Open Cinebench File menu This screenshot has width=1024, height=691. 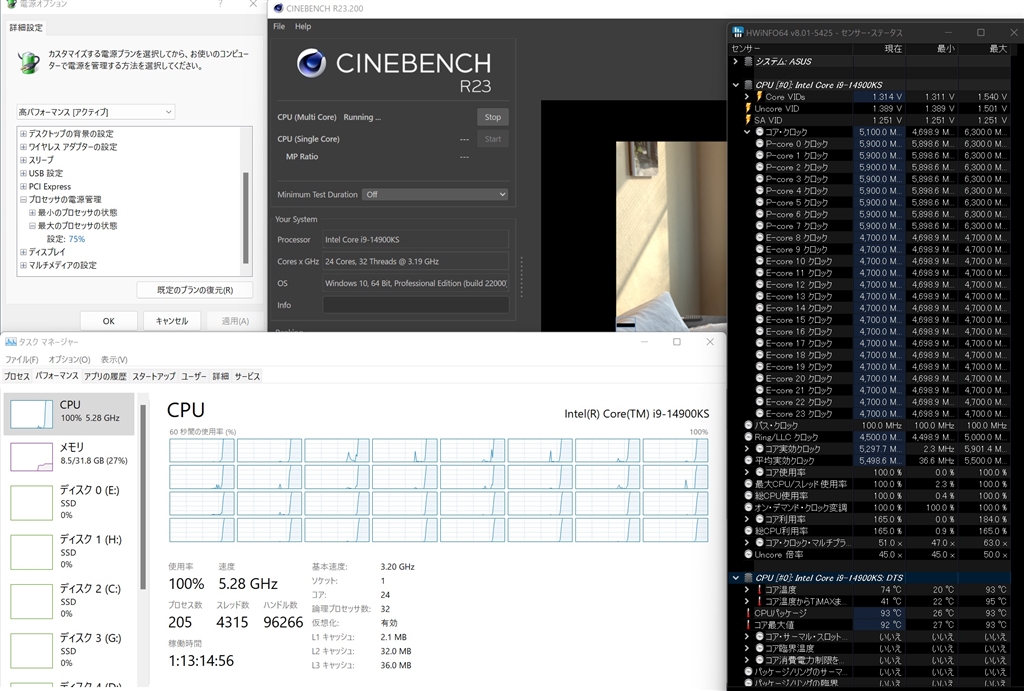click(x=279, y=26)
